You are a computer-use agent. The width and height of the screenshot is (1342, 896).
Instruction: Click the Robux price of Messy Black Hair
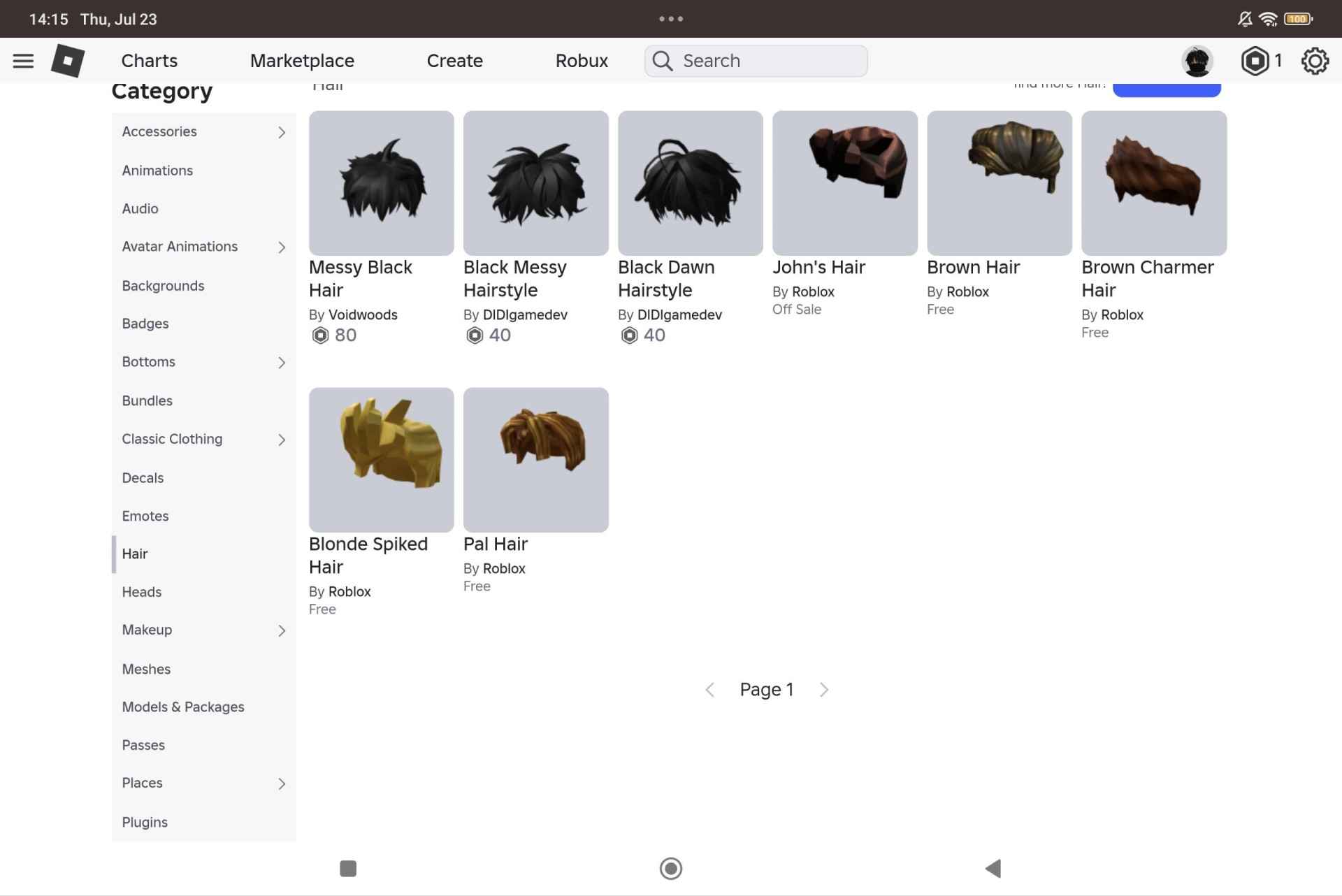[334, 335]
